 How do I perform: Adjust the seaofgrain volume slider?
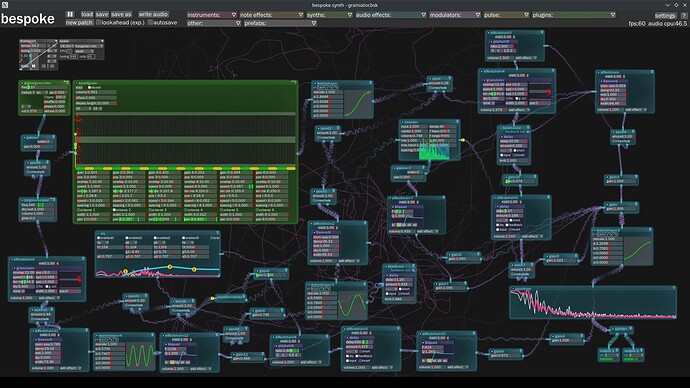pos(96,92)
